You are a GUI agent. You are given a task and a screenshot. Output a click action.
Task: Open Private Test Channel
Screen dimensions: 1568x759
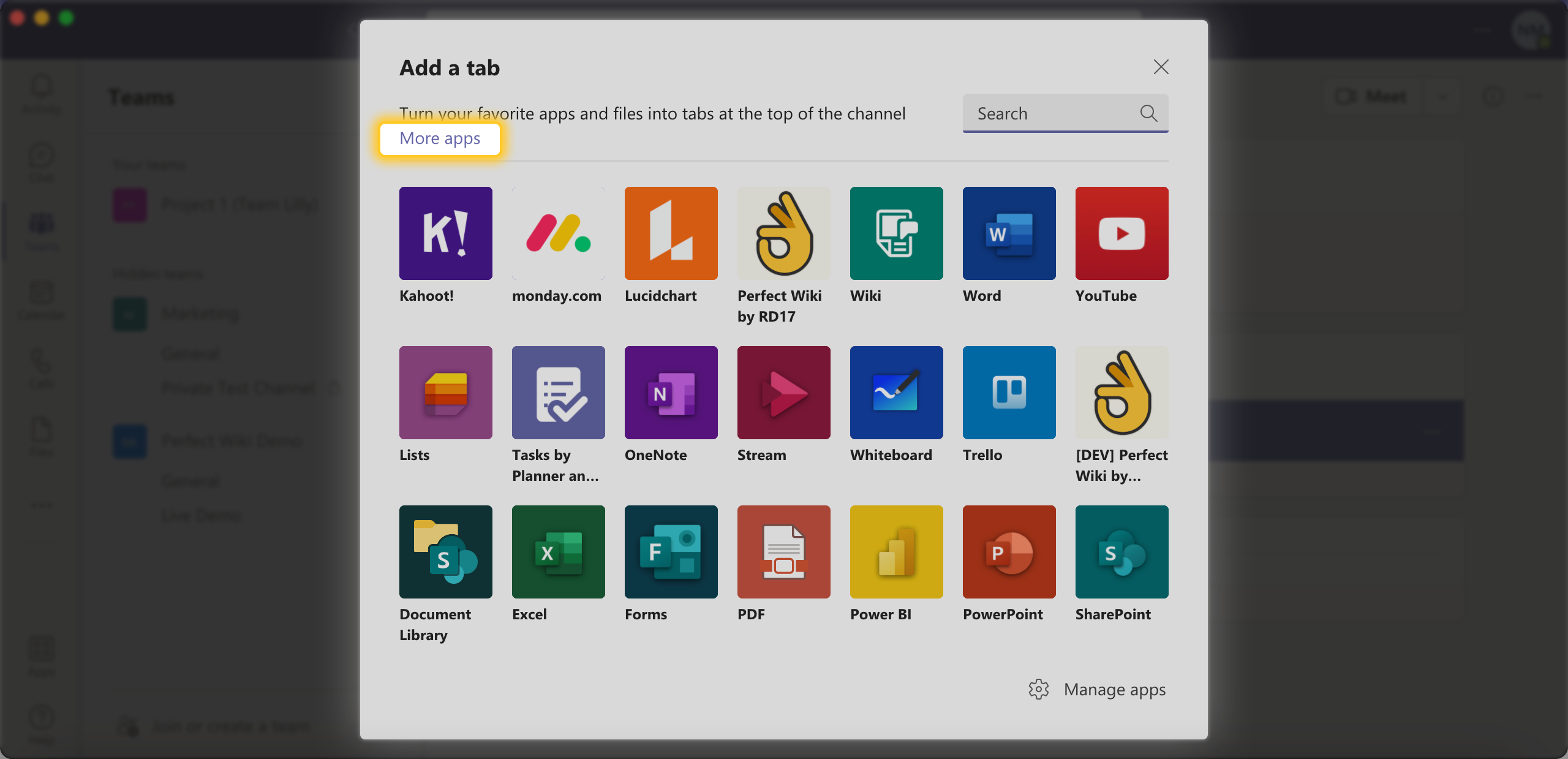coord(239,388)
